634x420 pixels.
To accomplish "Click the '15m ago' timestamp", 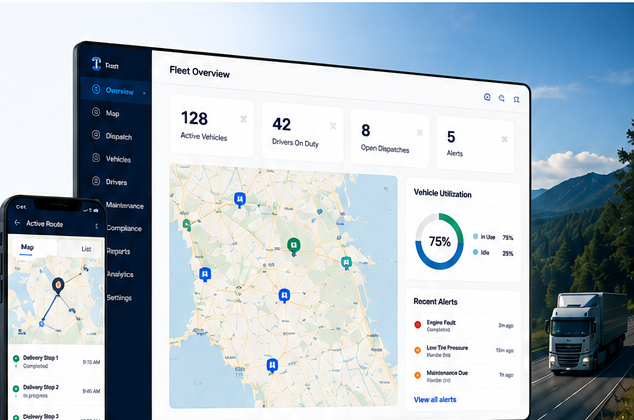I will tap(505, 350).
